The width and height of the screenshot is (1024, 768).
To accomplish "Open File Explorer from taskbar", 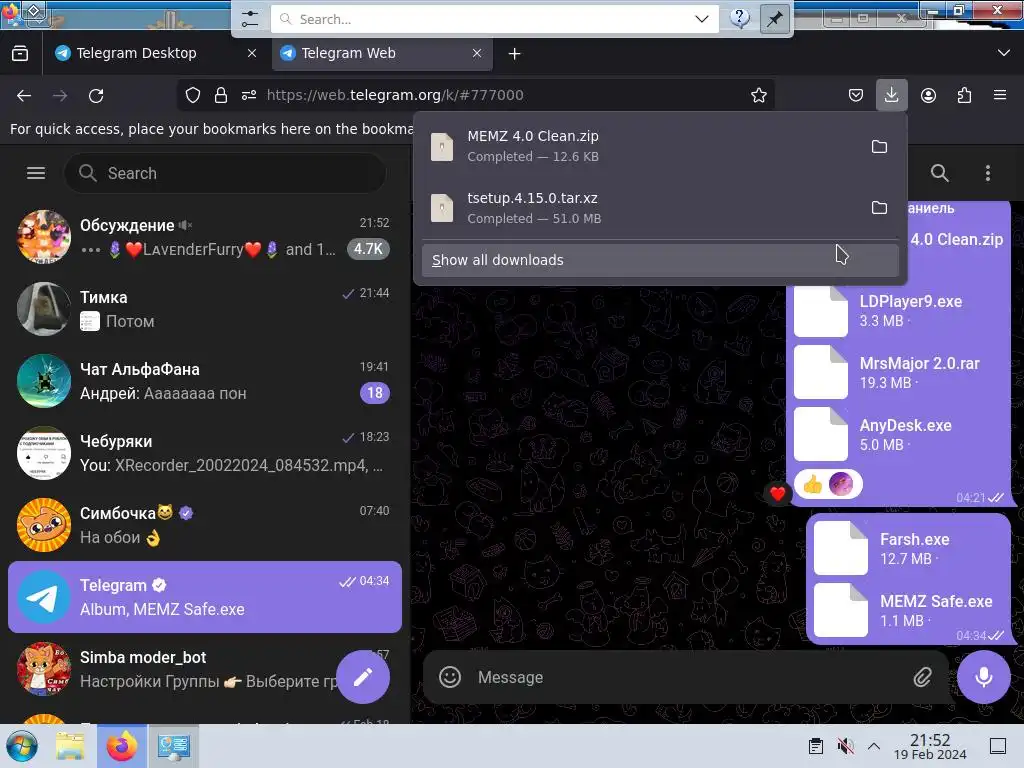I will (70, 746).
